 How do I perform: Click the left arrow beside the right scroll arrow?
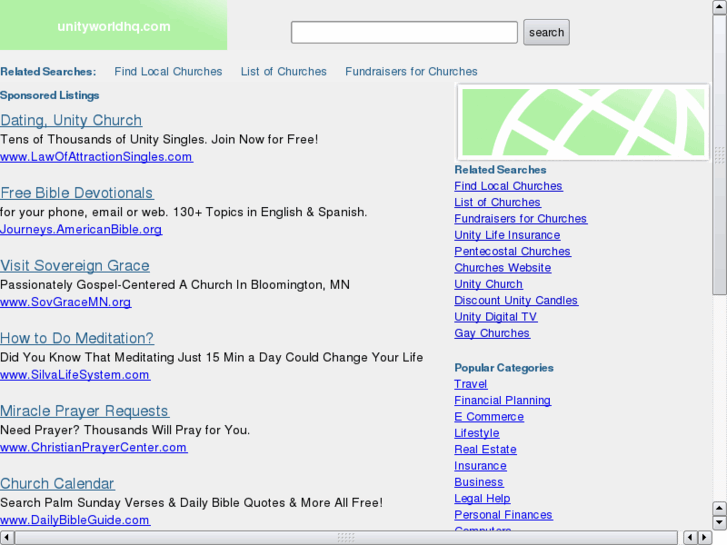(x=691, y=538)
